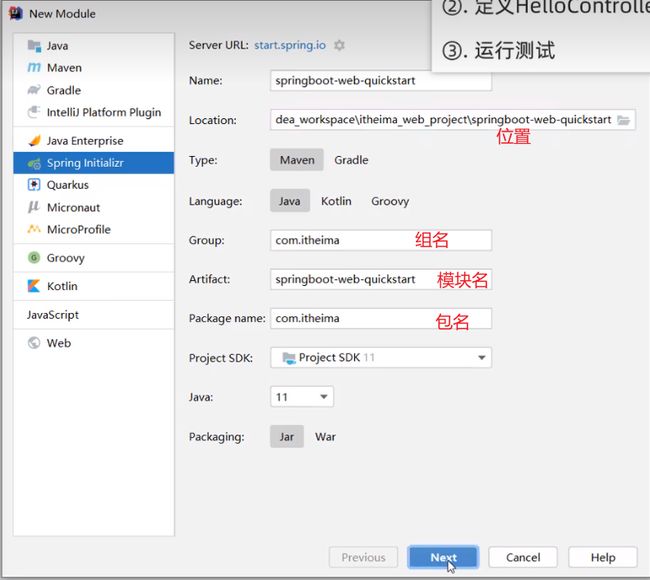Click the Kotlin K icon
Viewport: 650px width, 580px height.
34,286
